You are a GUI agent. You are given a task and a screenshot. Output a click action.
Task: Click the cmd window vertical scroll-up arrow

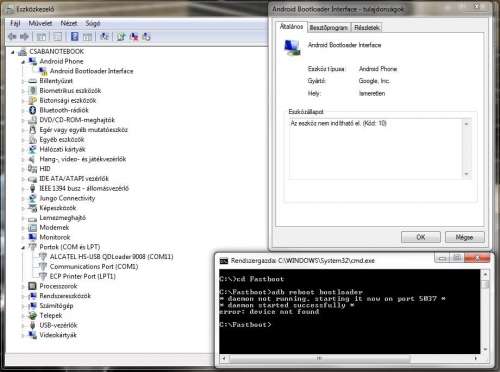pos(485,275)
